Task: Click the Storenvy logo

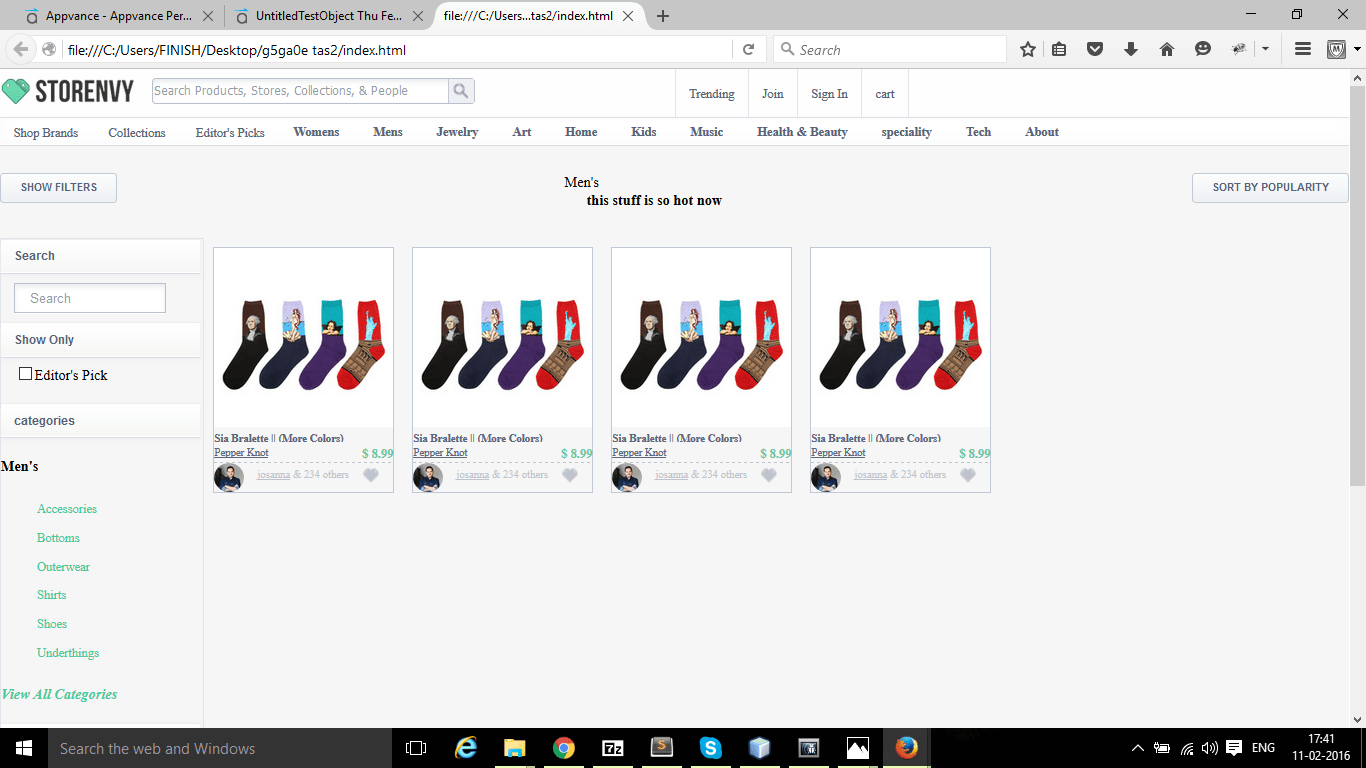Action: click(68, 92)
